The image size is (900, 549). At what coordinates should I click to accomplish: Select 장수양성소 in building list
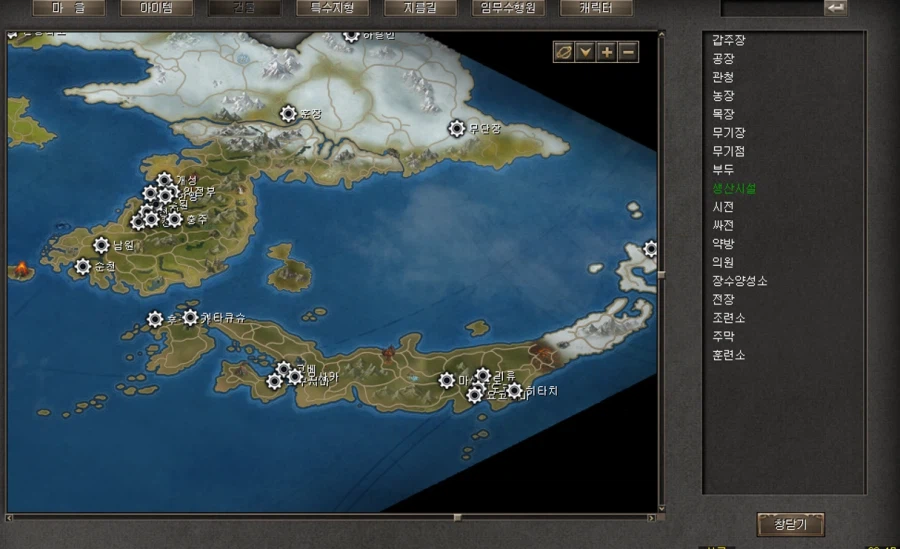pyautogui.click(x=740, y=281)
